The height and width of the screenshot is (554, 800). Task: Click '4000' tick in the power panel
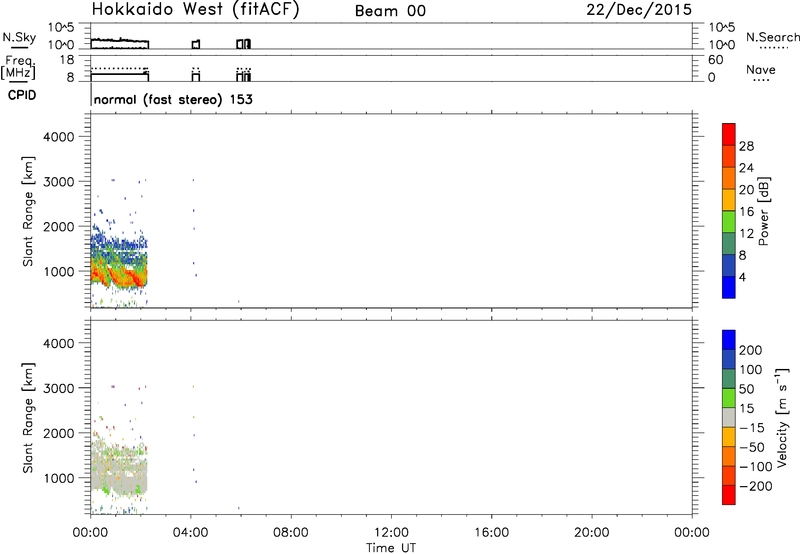pyautogui.click(x=58, y=137)
